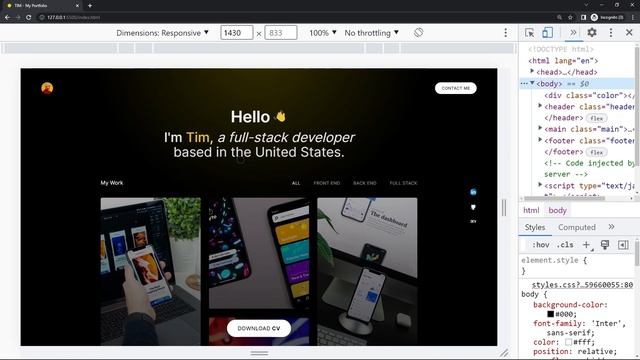Open the side panel icon in the browser toolbar
Image resolution: width=640 pixels, height=360 pixels.
[x=583, y=18]
